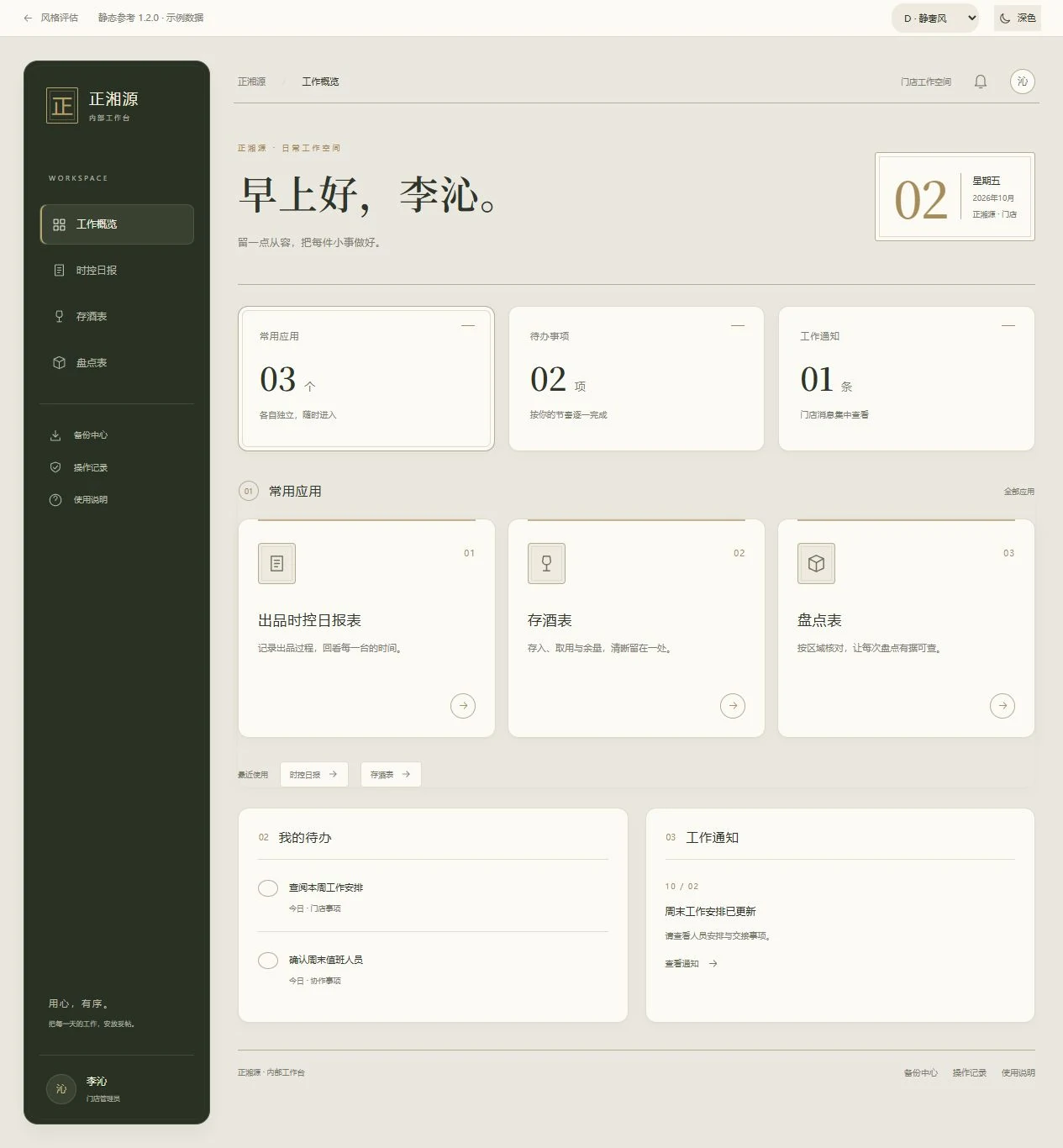Click the wine glass icon on 存酒表 card
The image size is (1063, 1148).
[x=546, y=563]
